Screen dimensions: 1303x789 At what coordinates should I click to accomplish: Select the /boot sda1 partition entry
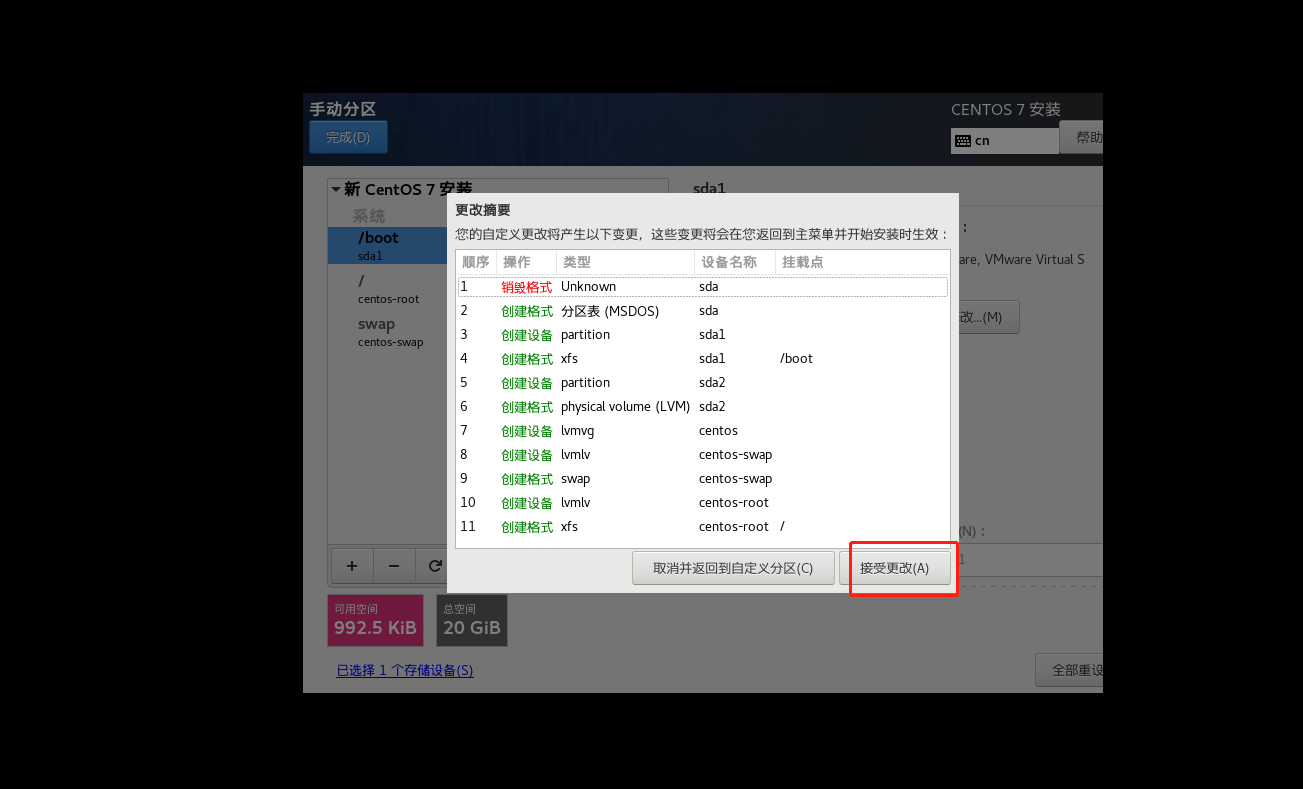tap(388, 246)
